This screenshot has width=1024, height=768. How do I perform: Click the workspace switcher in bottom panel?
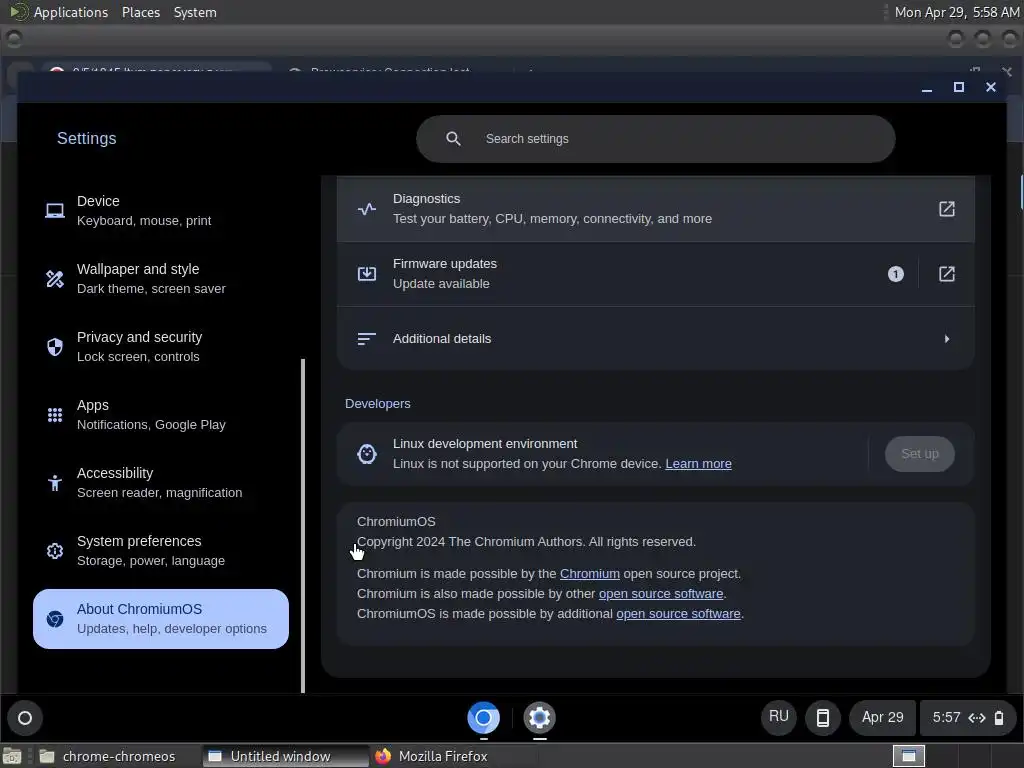pos(909,756)
